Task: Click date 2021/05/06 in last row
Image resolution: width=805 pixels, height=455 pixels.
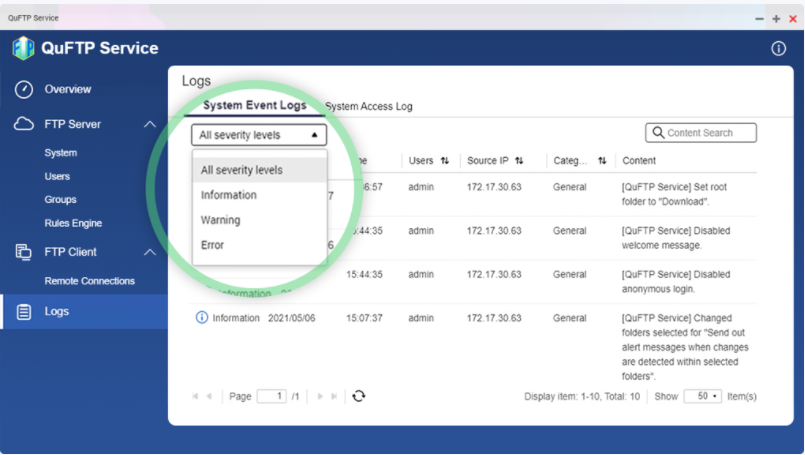Action: pyautogui.click(x=292, y=318)
